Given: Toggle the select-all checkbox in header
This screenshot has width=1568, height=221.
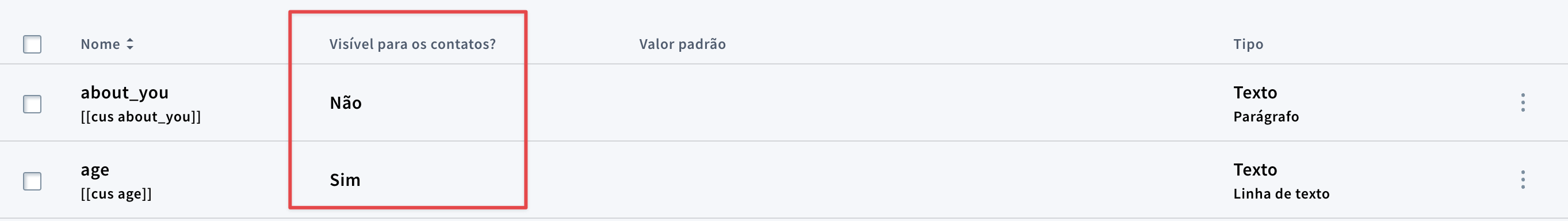Looking at the screenshot, I should point(32,44).
